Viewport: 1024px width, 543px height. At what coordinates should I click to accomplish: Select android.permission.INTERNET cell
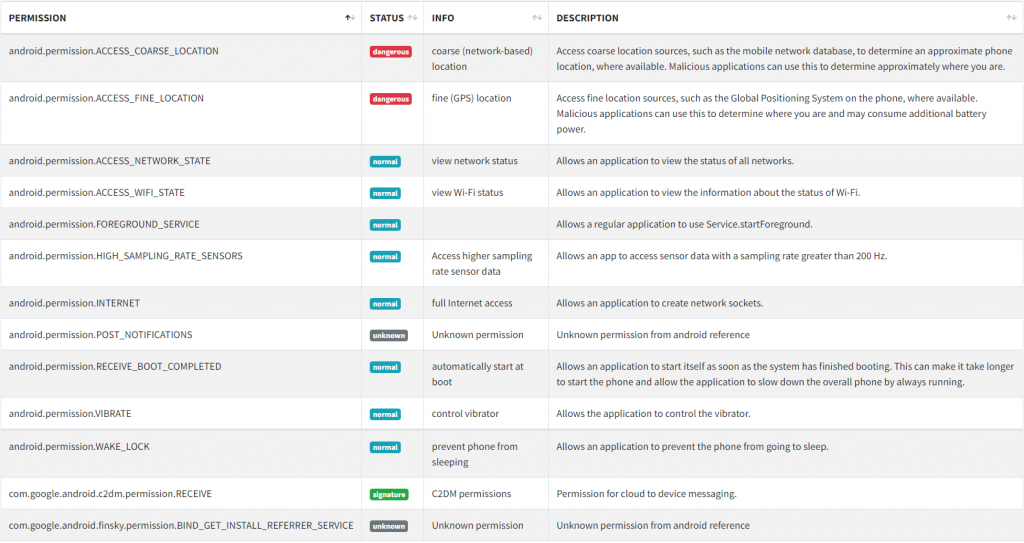pos(181,303)
